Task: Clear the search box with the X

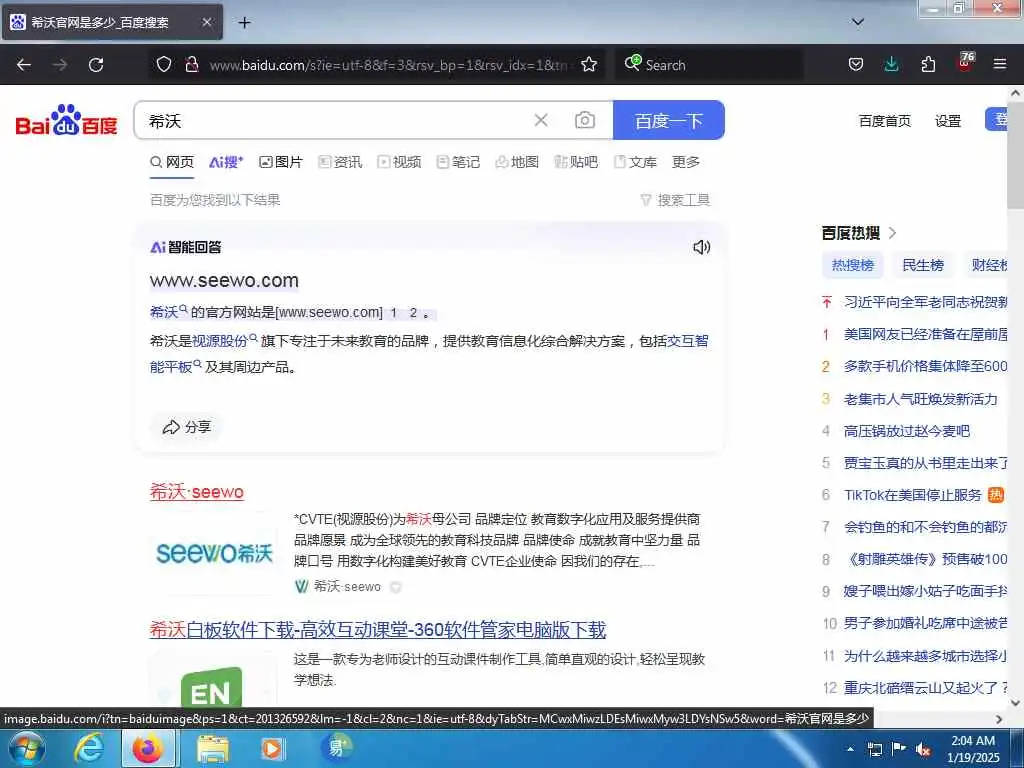Action: pyautogui.click(x=541, y=120)
